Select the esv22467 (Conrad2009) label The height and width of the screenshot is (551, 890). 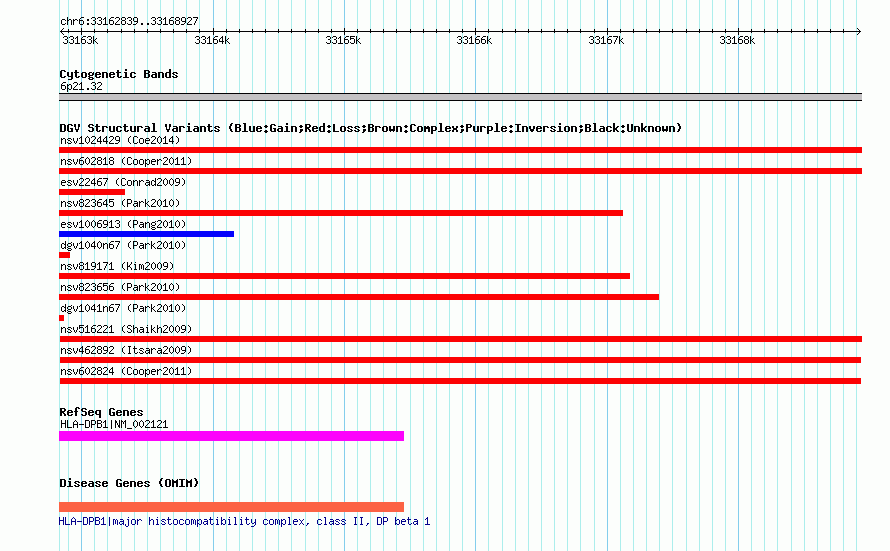[123, 182]
